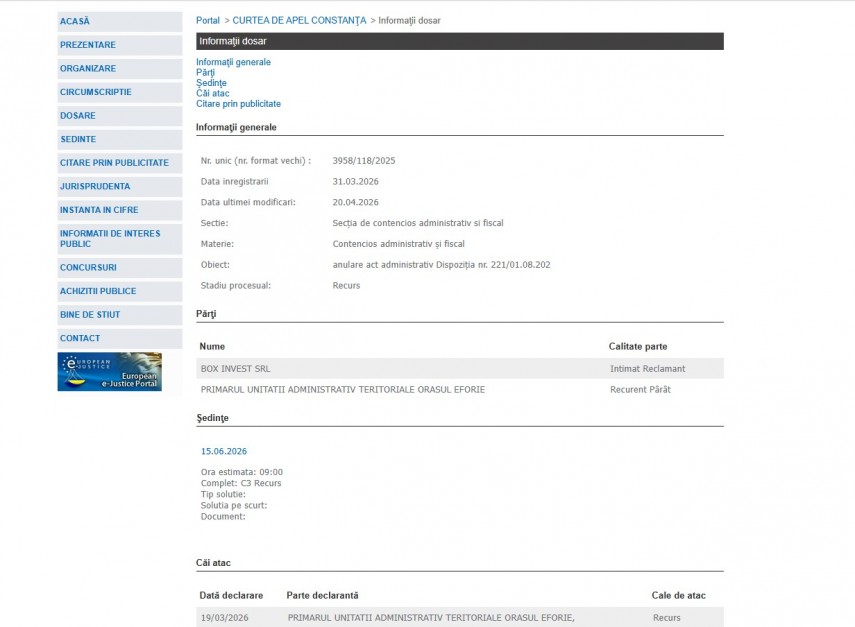Screen dimensions: 855x627
Task: Go to PREZENTARE in sidebar
Action: (88, 45)
